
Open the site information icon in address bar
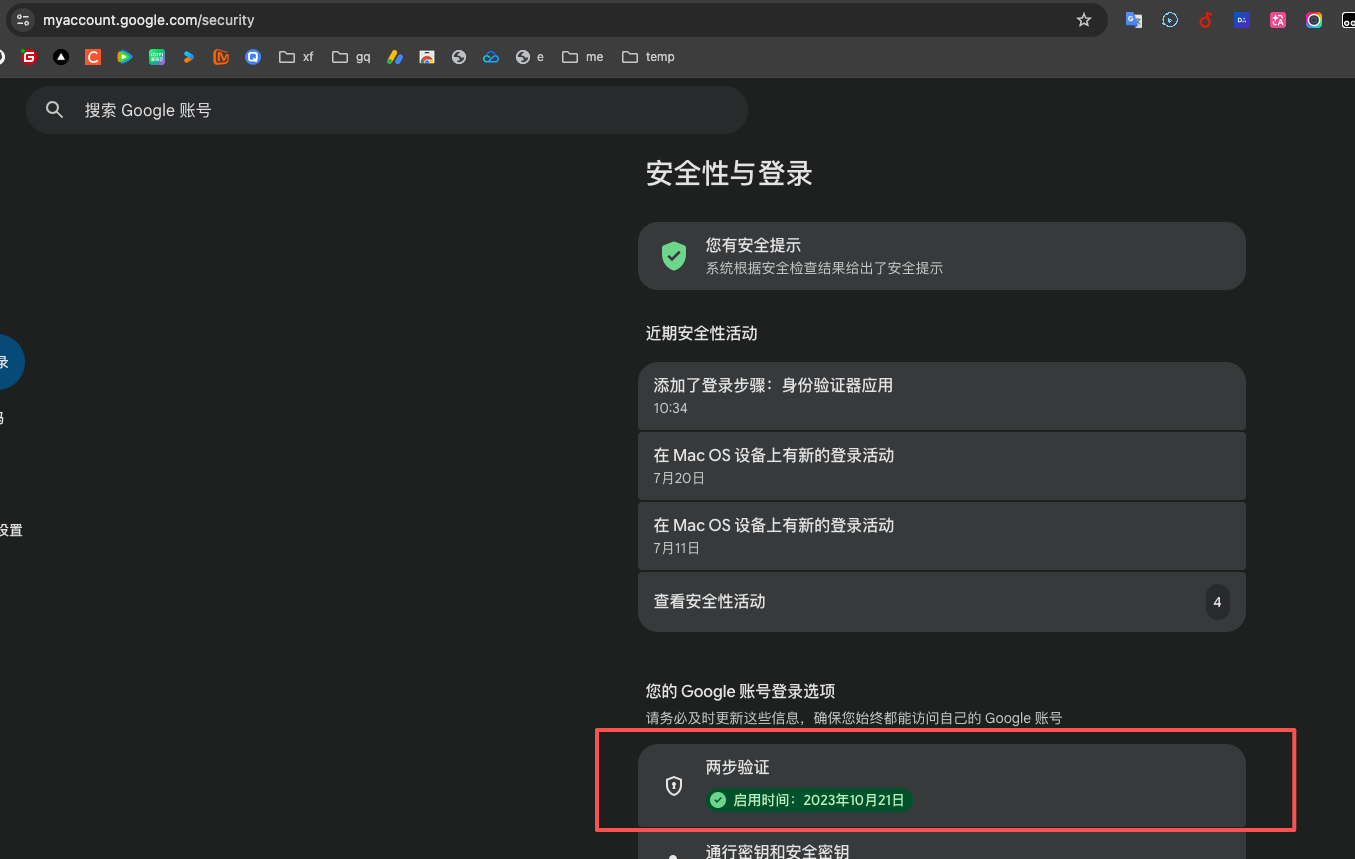click(23, 20)
